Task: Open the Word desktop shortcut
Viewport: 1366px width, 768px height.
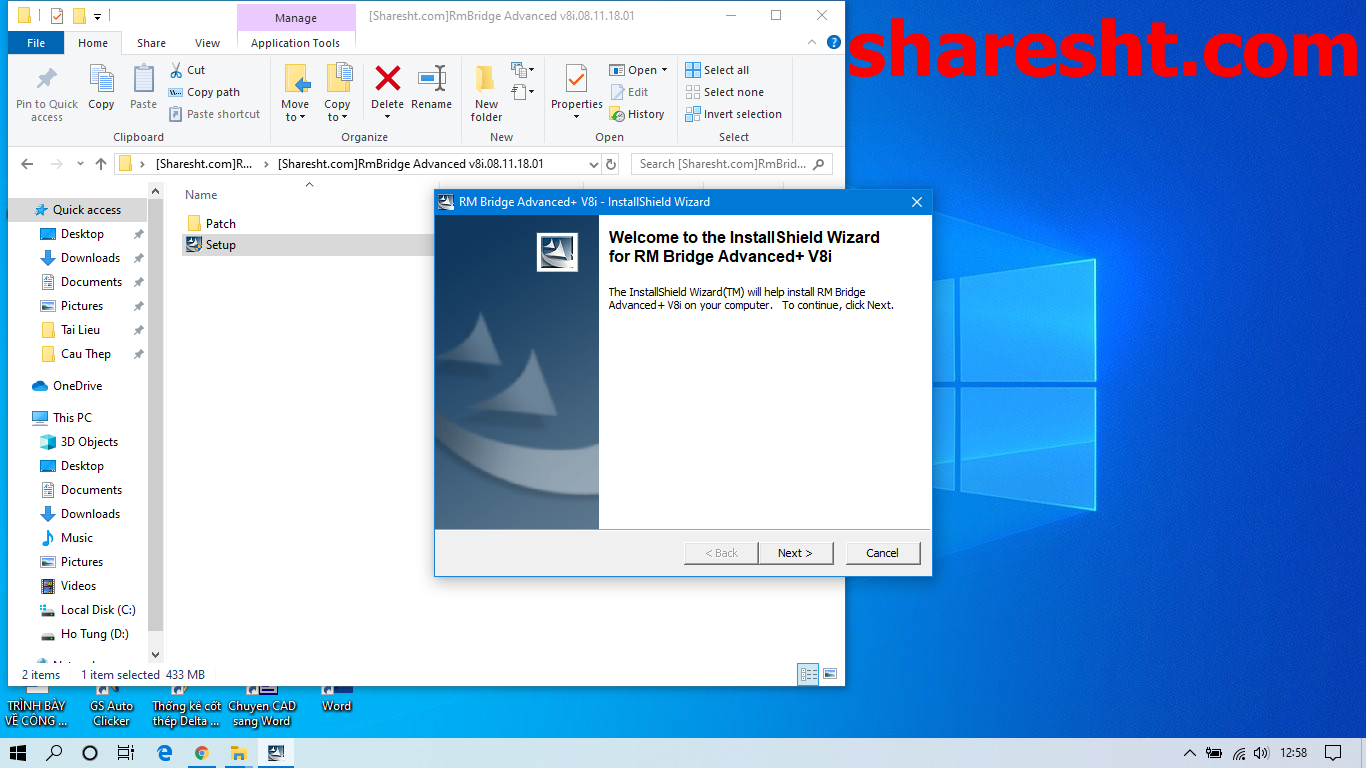Action: (x=336, y=698)
